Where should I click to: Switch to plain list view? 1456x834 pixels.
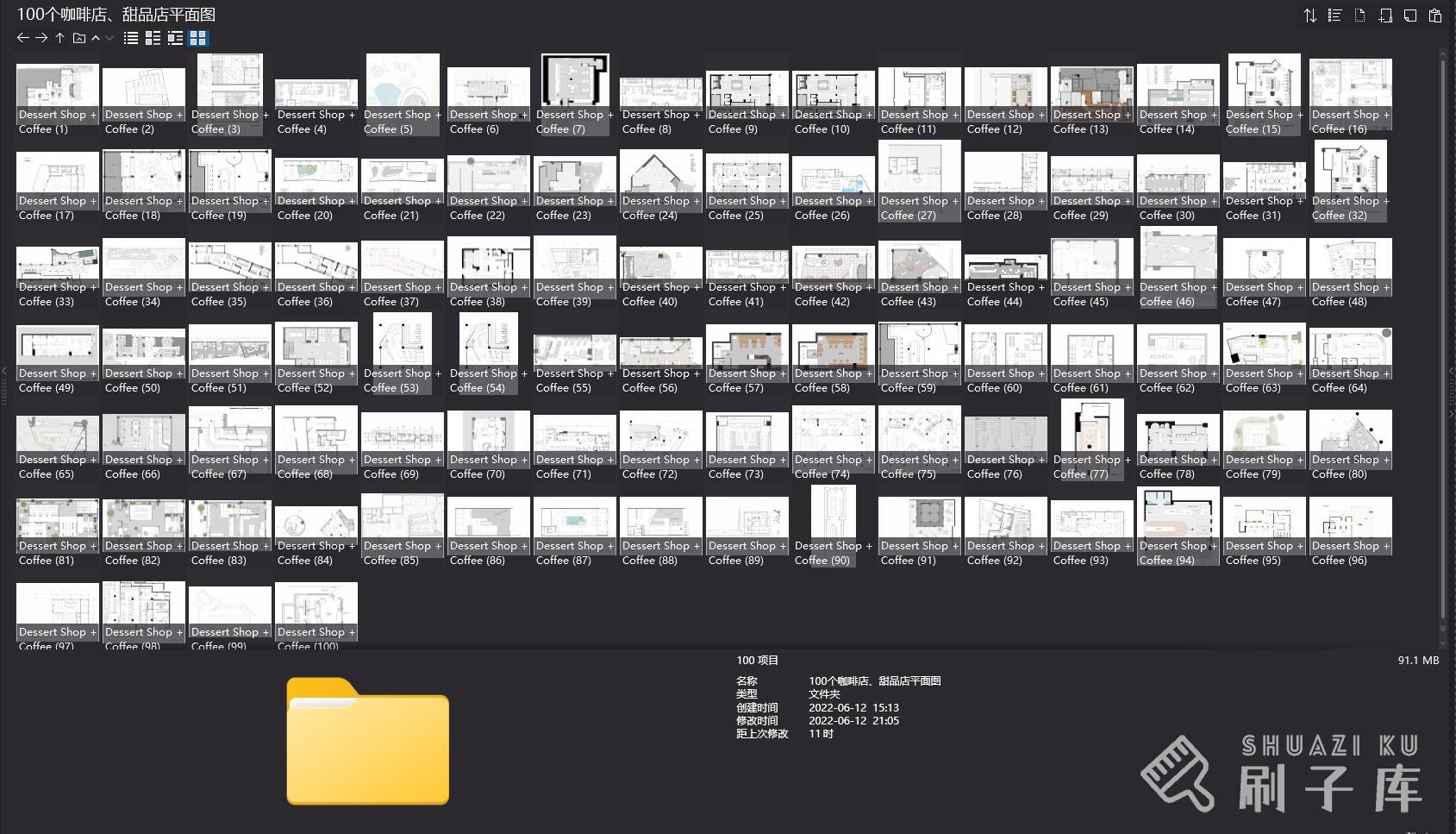131,38
